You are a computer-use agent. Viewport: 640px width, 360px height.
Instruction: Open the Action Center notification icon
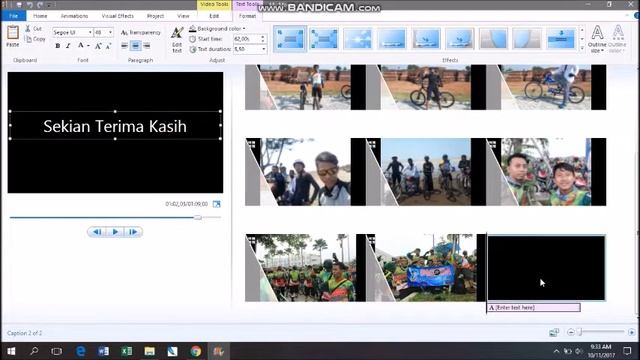click(x=627, y=351)
